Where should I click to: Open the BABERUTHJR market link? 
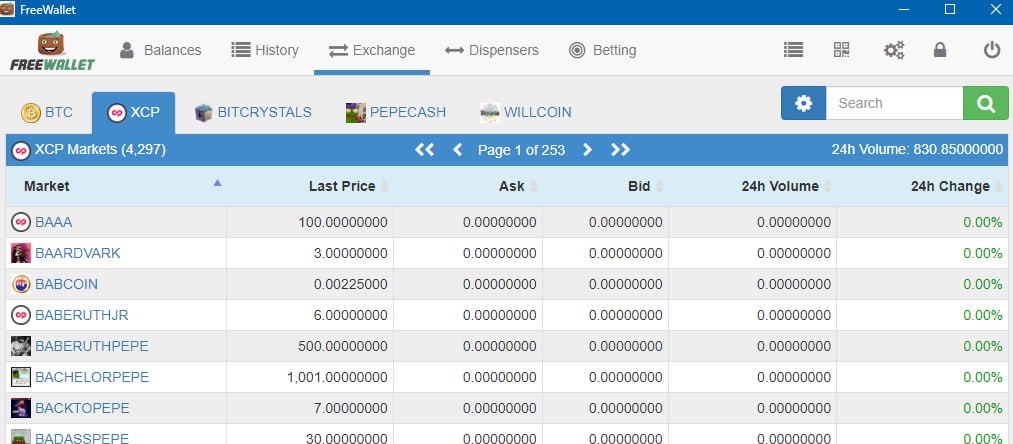pyautogui.click(x=81, y=315)
